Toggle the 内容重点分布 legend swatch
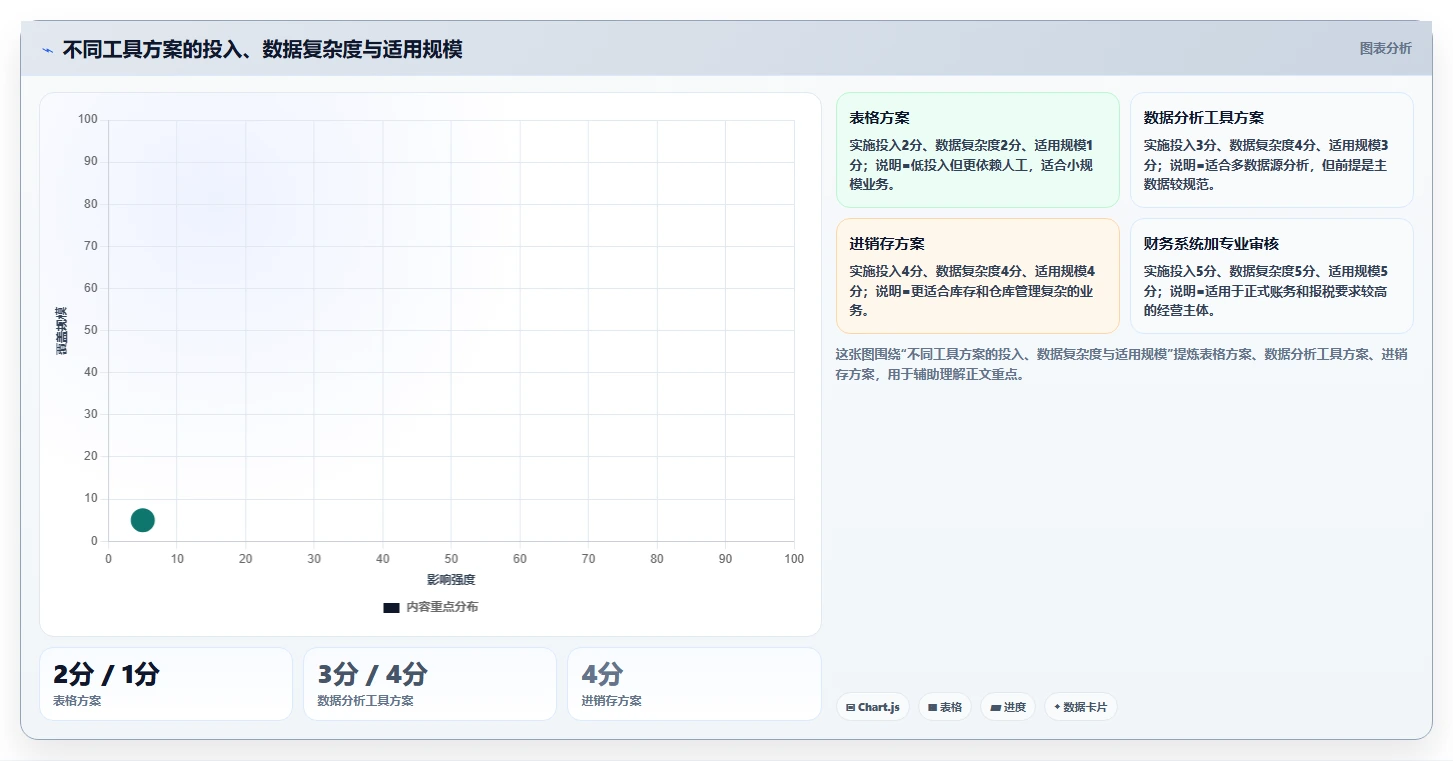This screenshot has width=1453, height=761. tap(391, 607)
